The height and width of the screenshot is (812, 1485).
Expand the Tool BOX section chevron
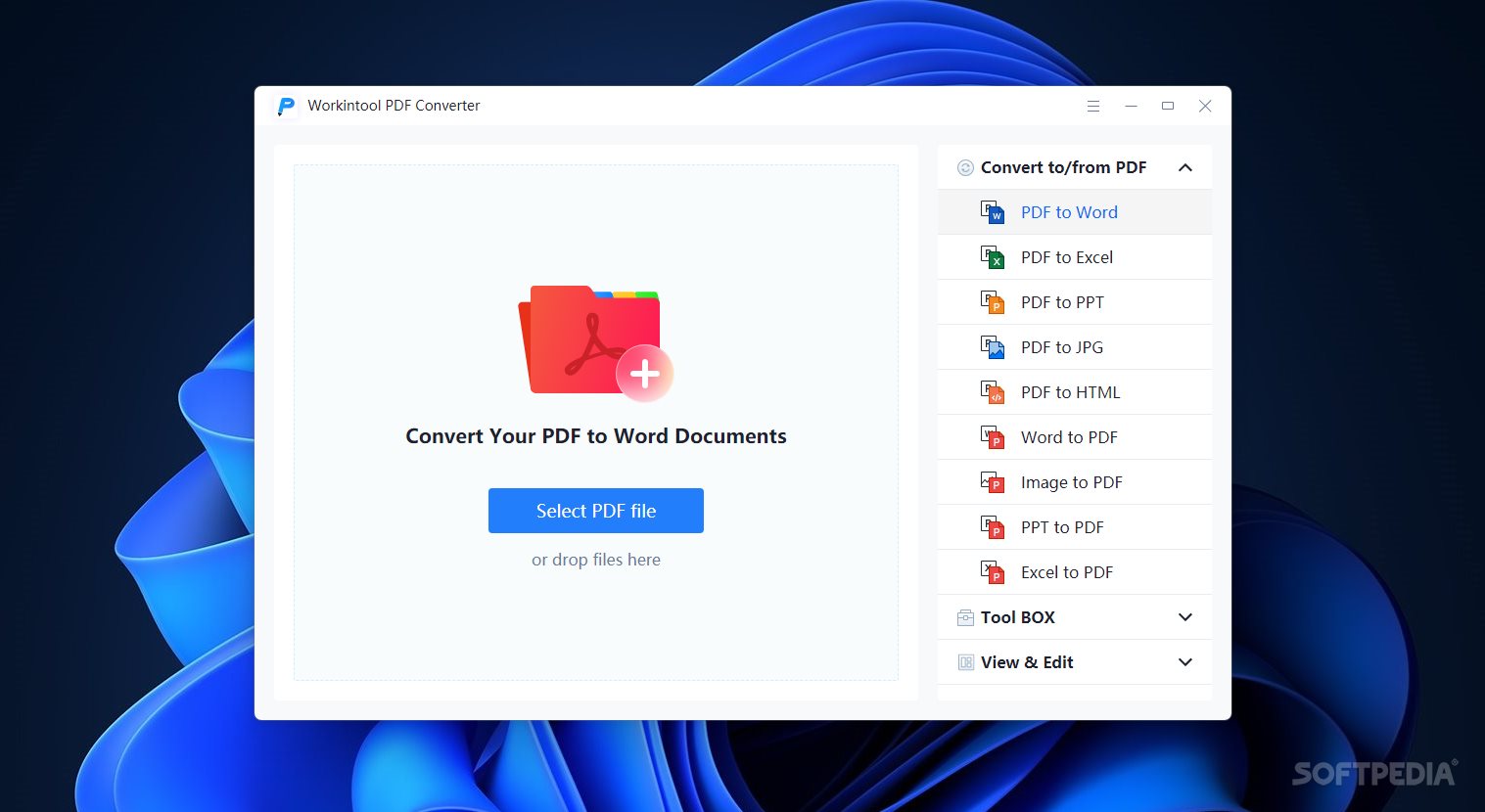[x=1185, y=617]
